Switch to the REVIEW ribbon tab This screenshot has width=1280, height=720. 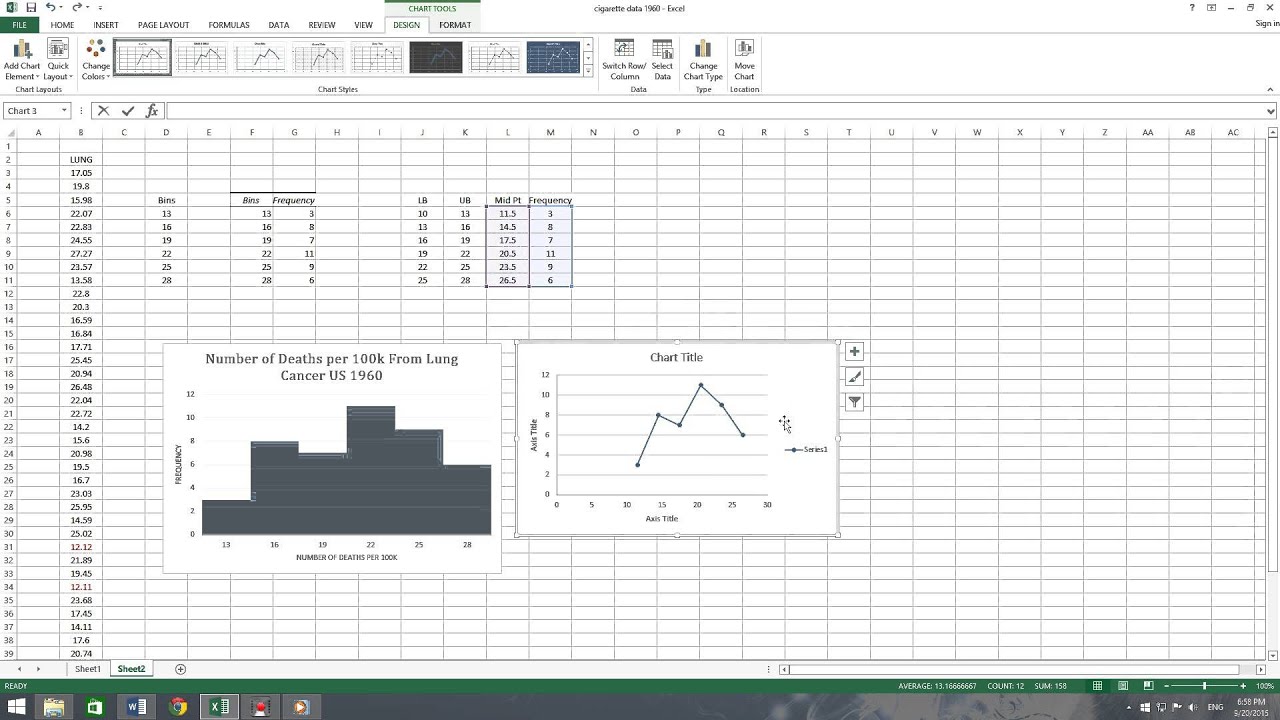pyautogui.click(x=322, y=25)
